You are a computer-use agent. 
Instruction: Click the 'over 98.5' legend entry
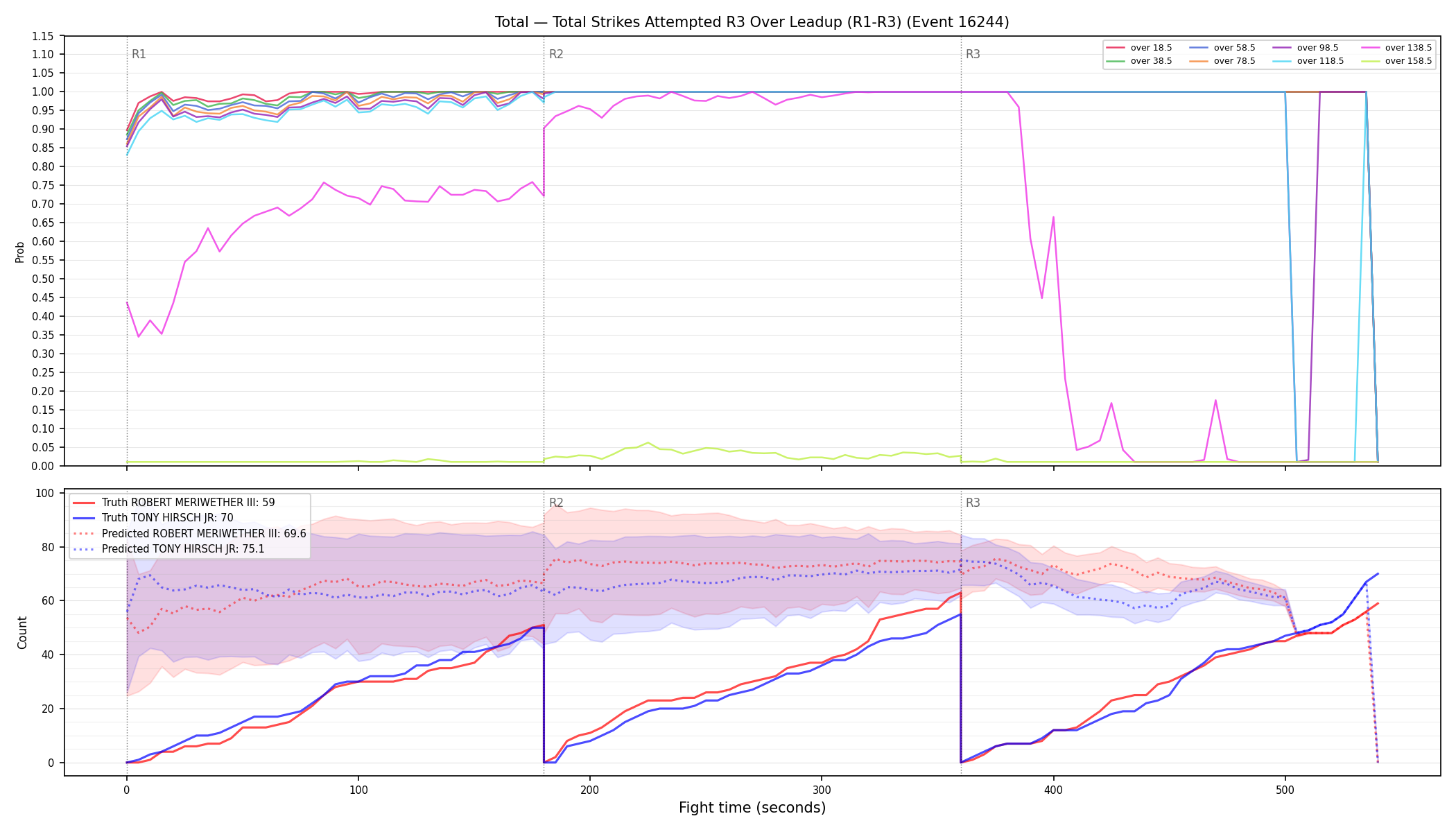pos(1306,48)
